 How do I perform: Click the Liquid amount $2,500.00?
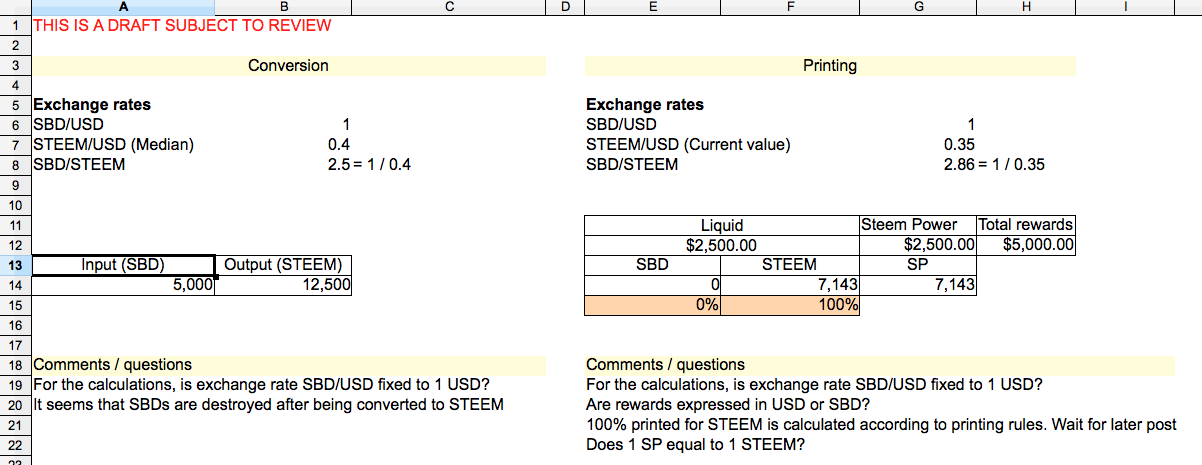coord(722,244)
